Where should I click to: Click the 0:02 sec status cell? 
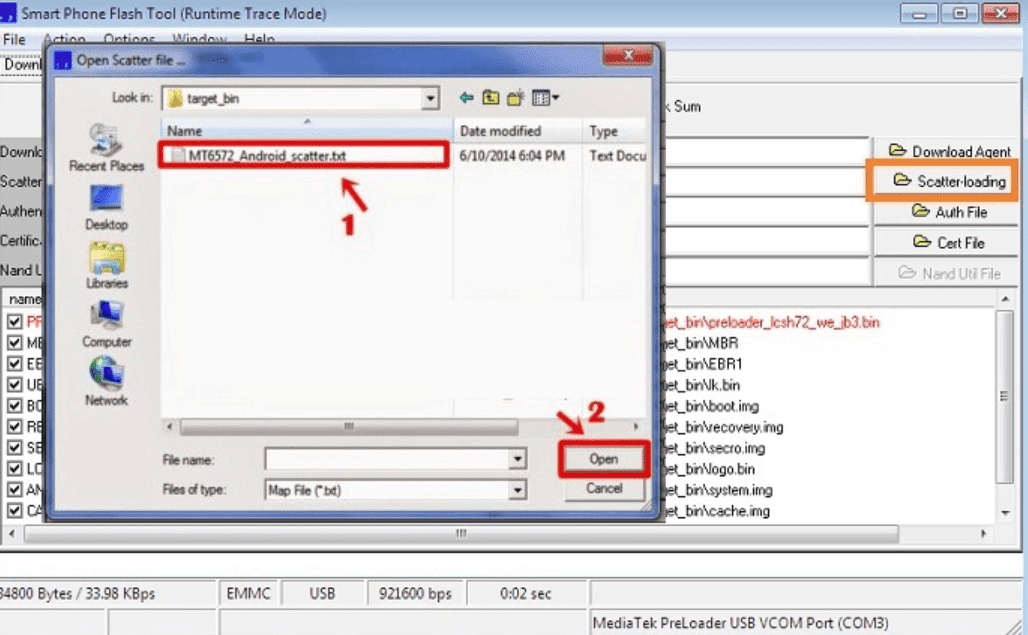[526, 594]
